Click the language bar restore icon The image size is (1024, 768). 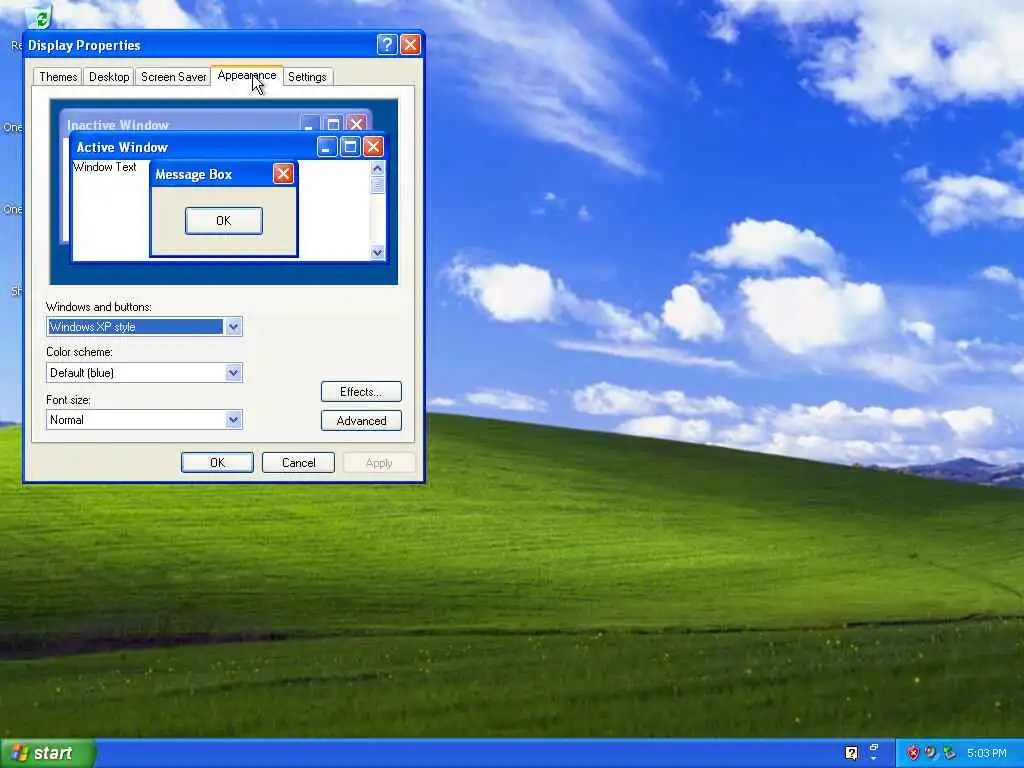coord(874,748)
